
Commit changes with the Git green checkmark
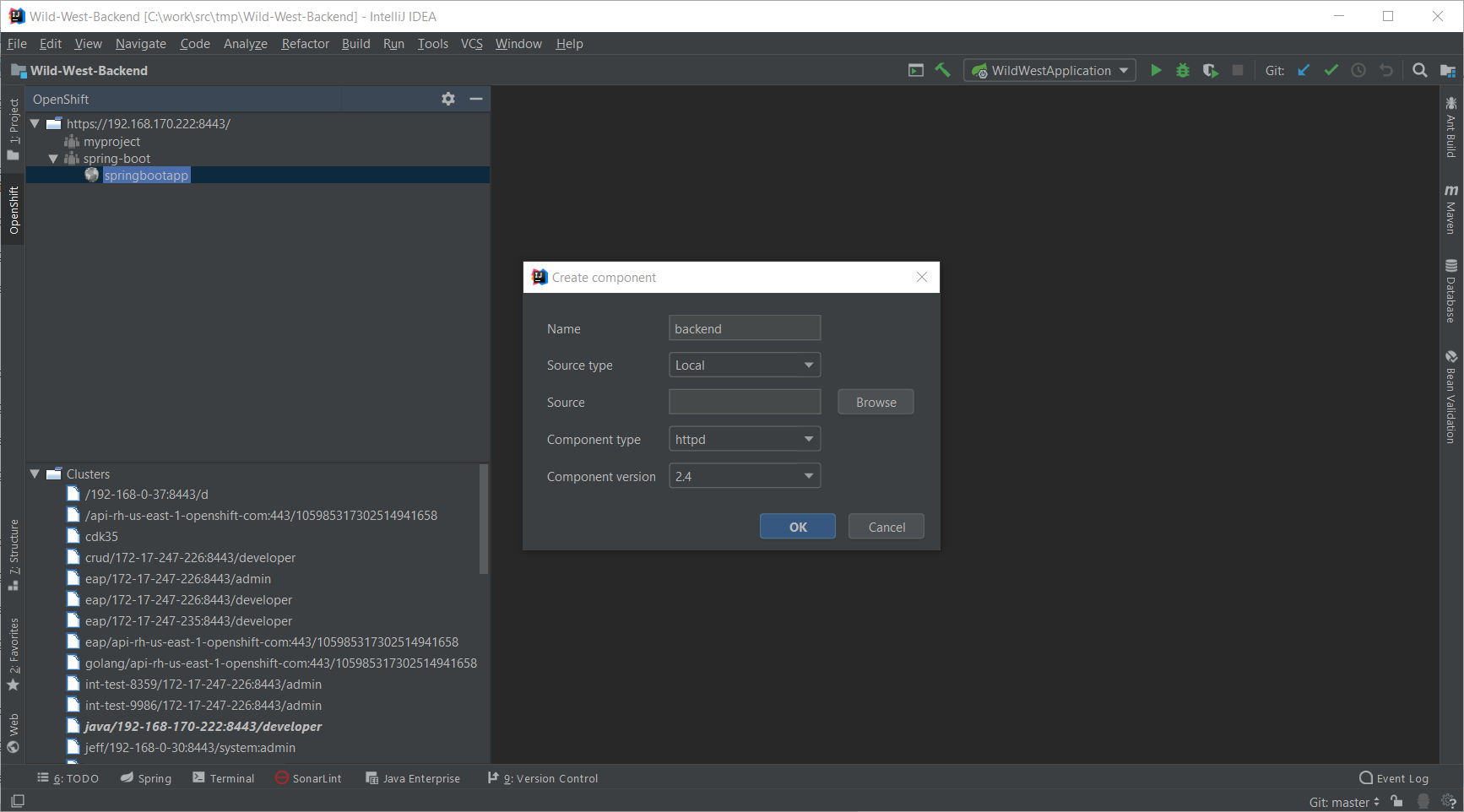(1331, 71)
